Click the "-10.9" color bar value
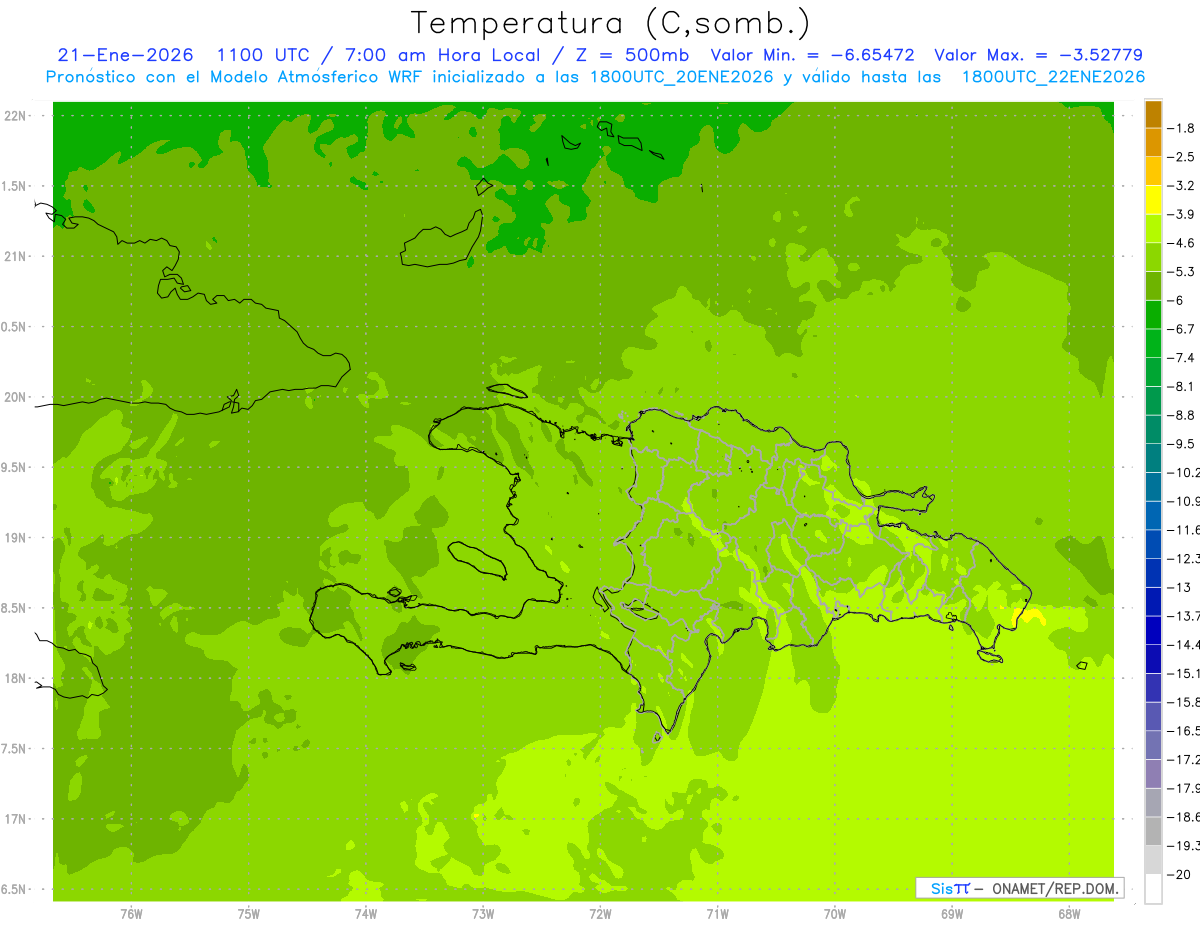The image size is (1200, 927). pos(1185,500)
